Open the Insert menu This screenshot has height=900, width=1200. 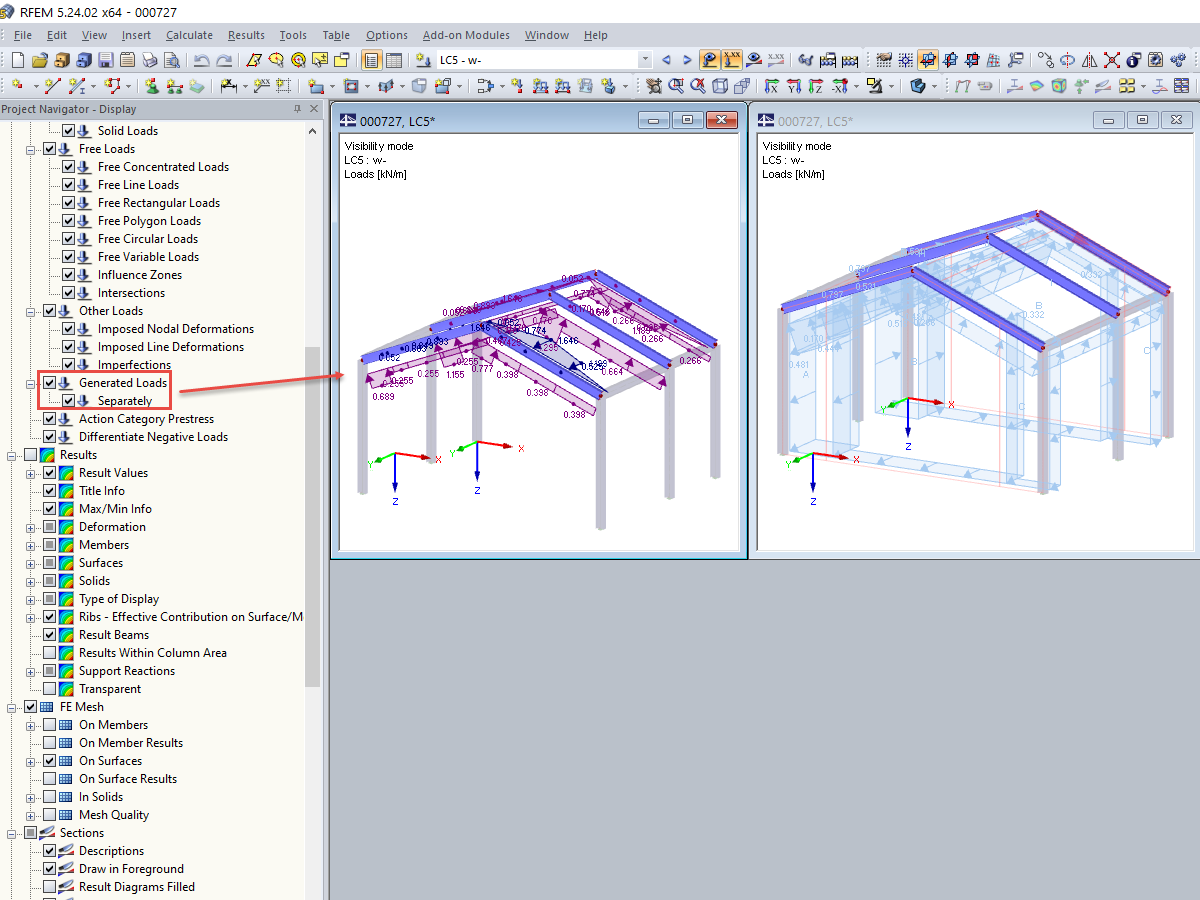point(136,35)
